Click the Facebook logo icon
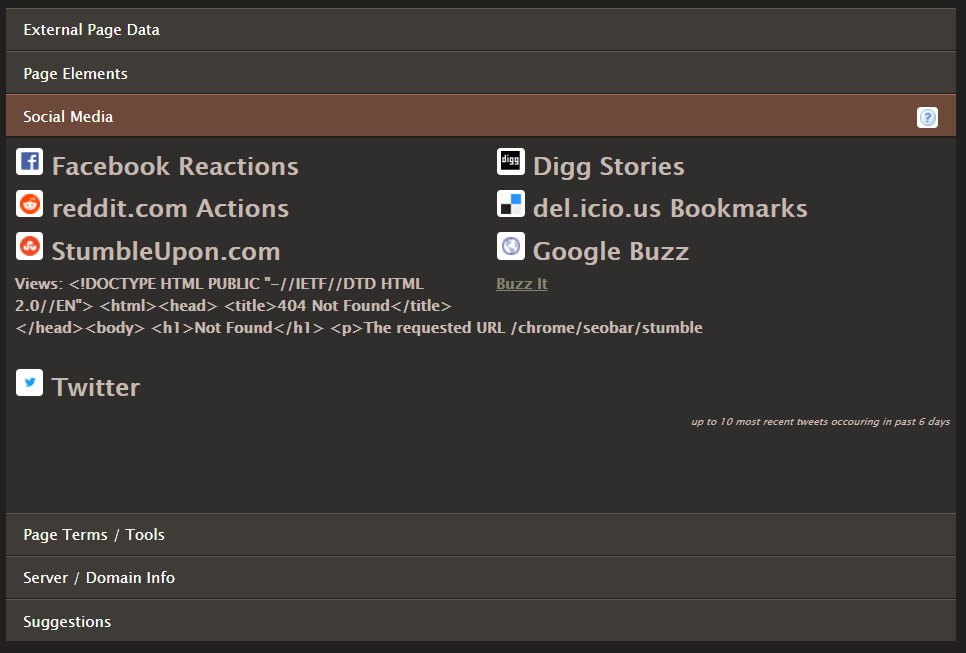Viewport: 966px width, 653px height. click(30, 162)
